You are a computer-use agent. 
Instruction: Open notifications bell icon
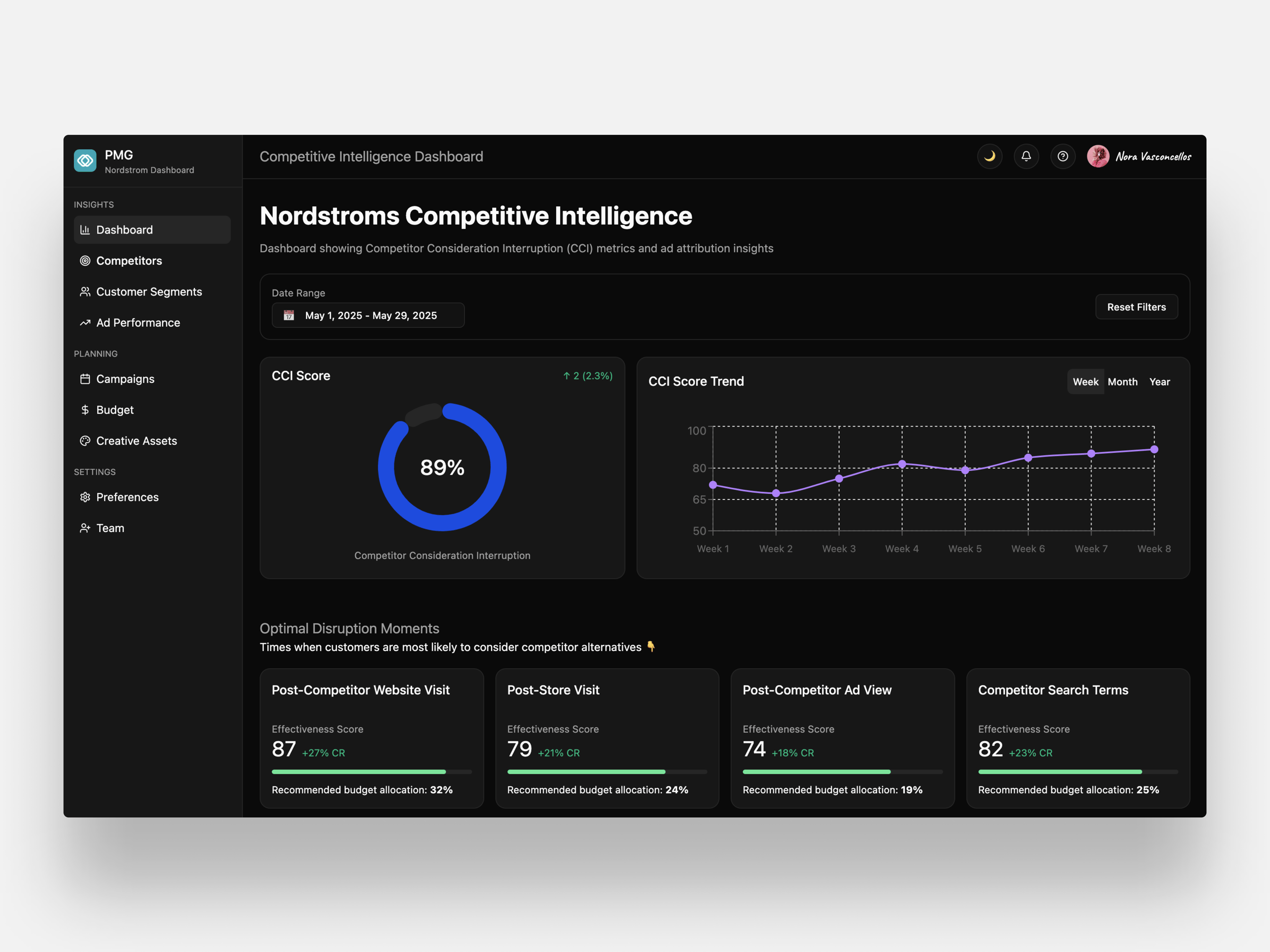pos(1026,156)
